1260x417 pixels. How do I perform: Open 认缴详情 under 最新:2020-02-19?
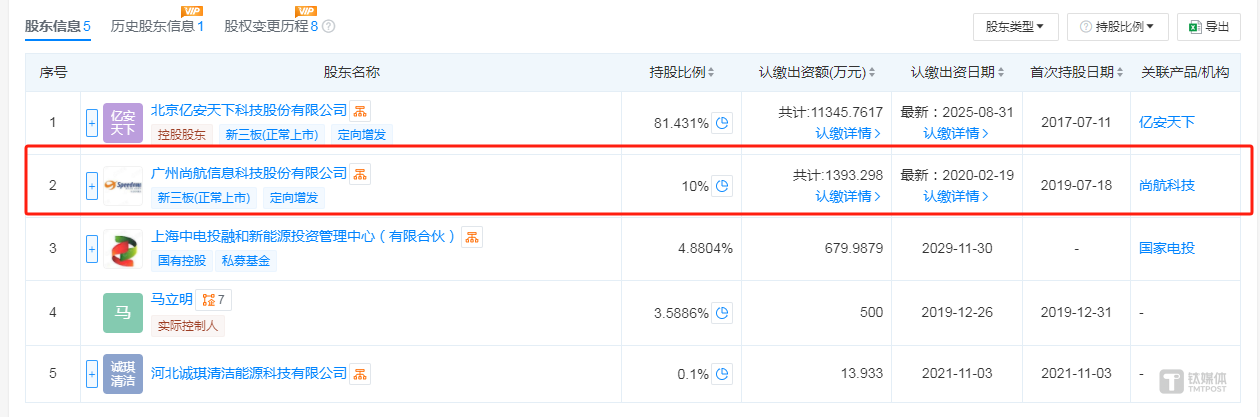(956, 196)
